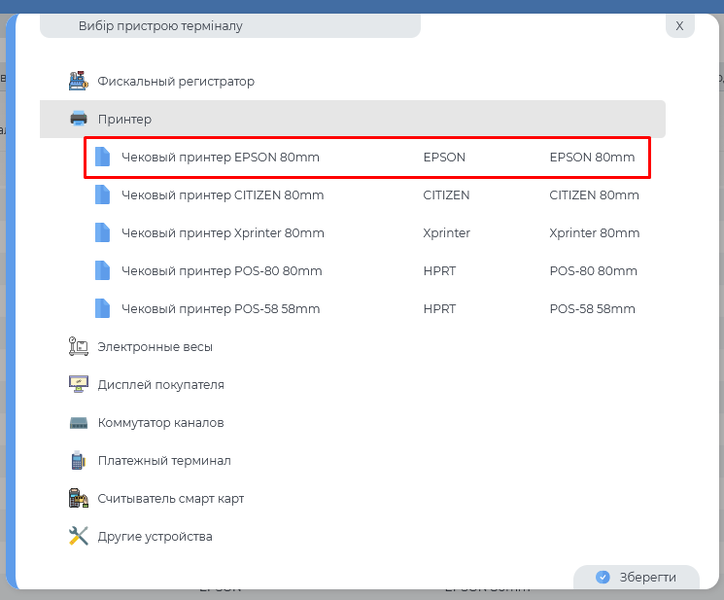Image resolution: width=724 pixels, height=600 pixels.
Task: Click the Считыватель смарт карт icon
Action: click(79, 498)
